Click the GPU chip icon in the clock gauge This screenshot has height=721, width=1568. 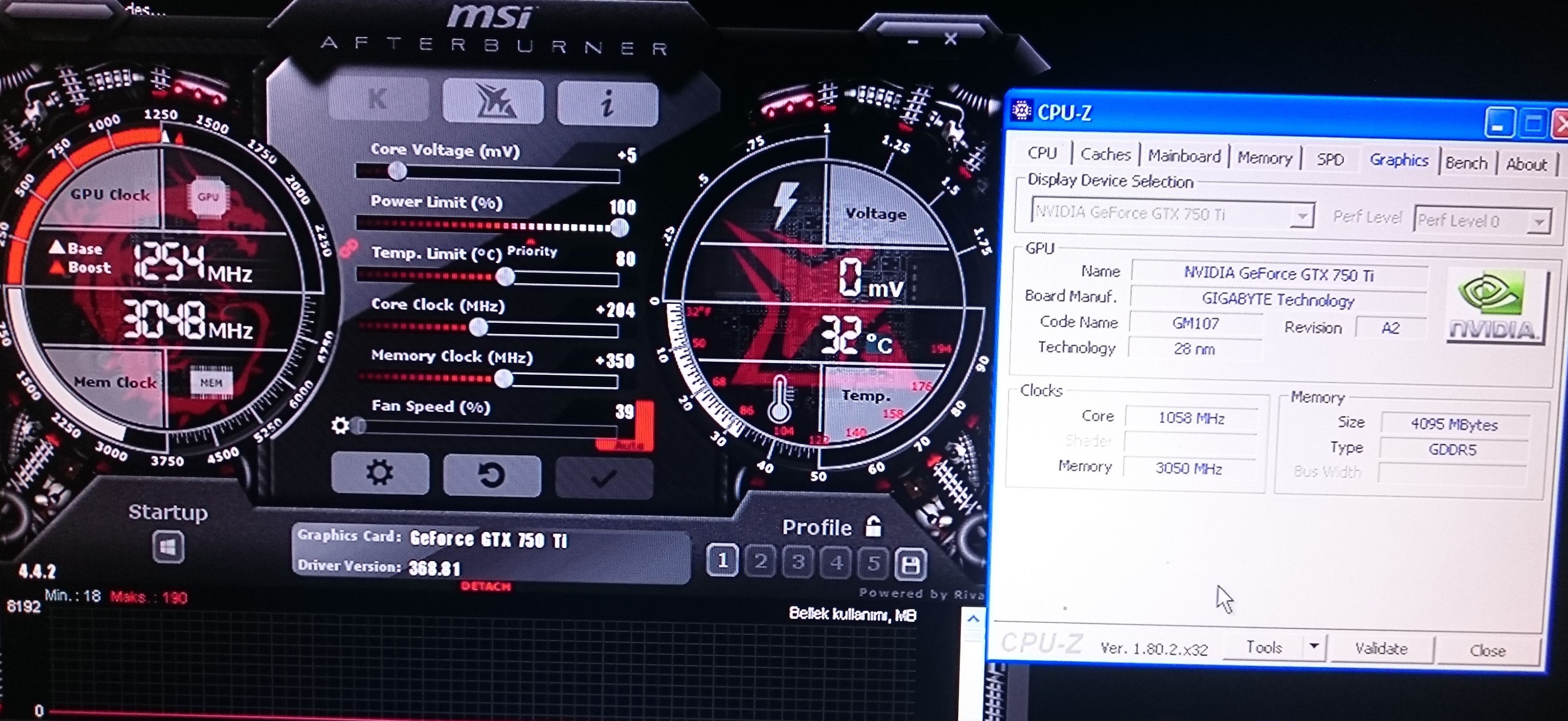[208, 197]
